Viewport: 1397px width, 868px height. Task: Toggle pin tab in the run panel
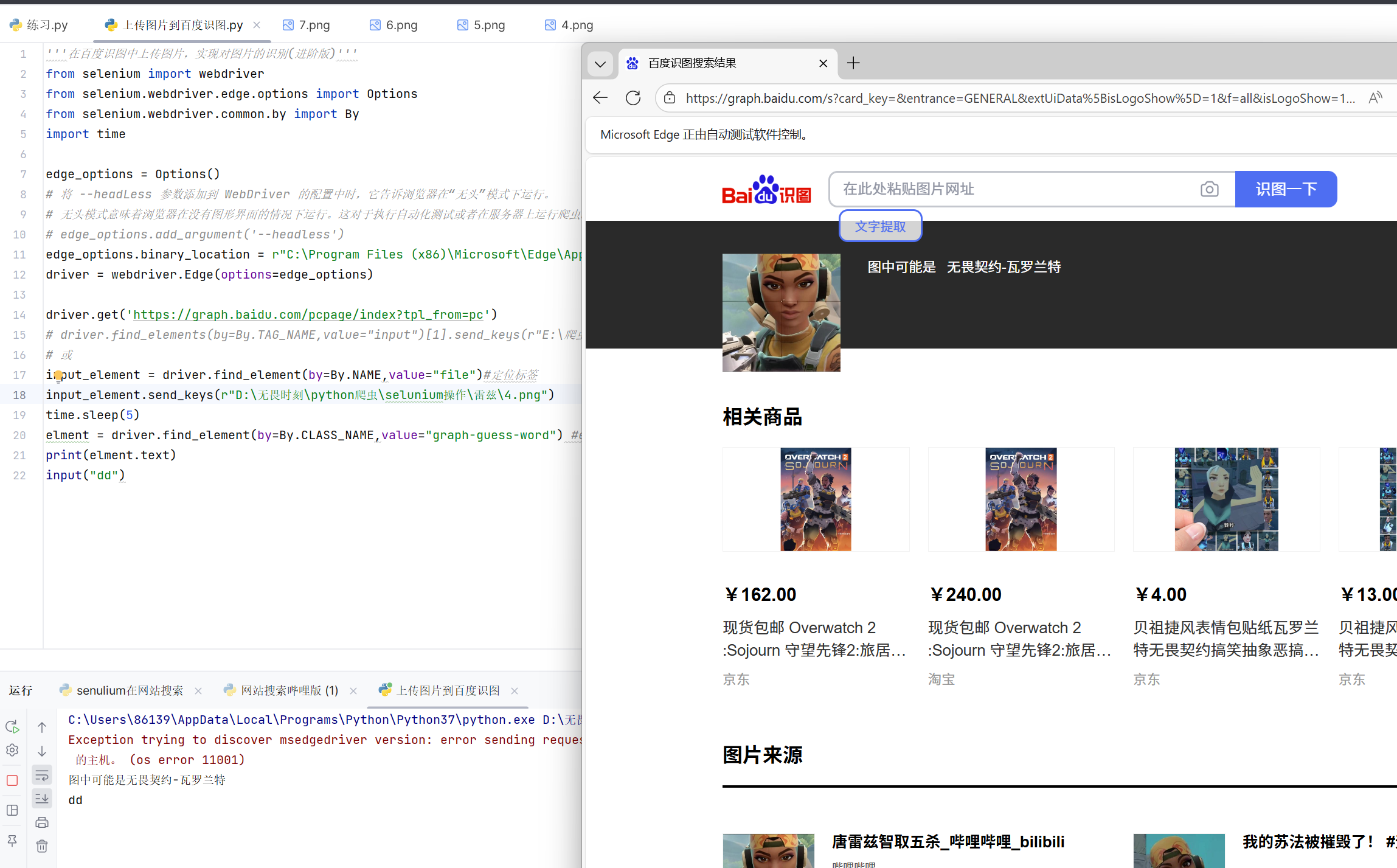(x=12, y=840)
